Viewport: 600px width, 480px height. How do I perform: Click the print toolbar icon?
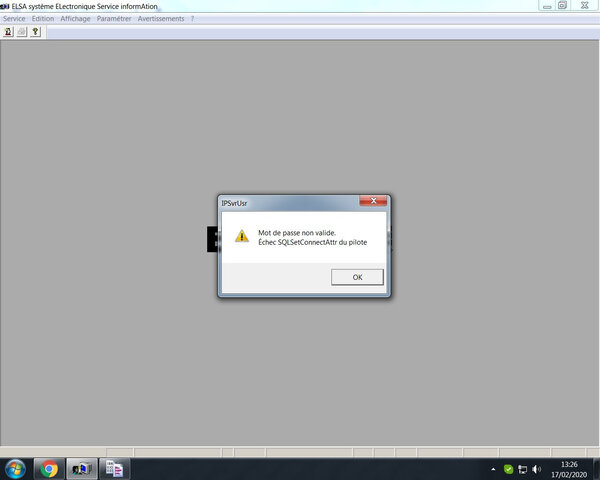(x=22, y=32)
